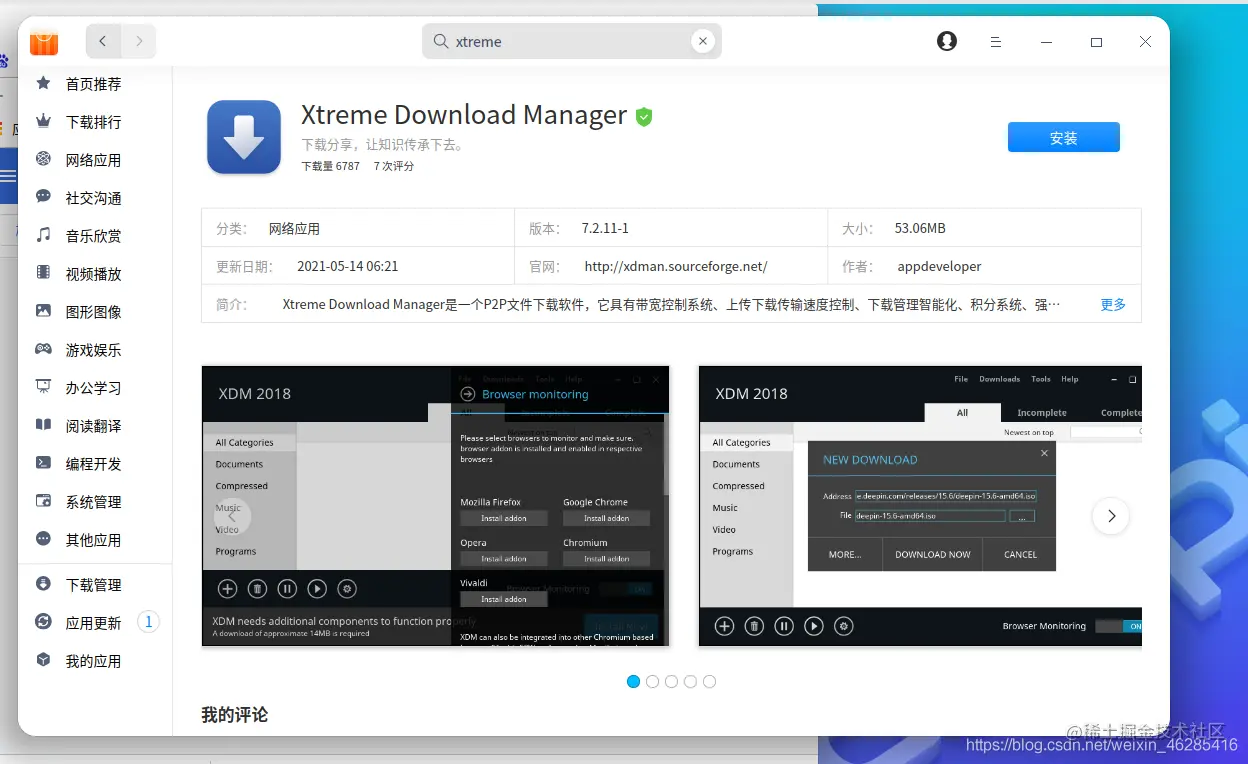
Task: Click the Xtreme Download Manager app icon
Action: point(244,137)
